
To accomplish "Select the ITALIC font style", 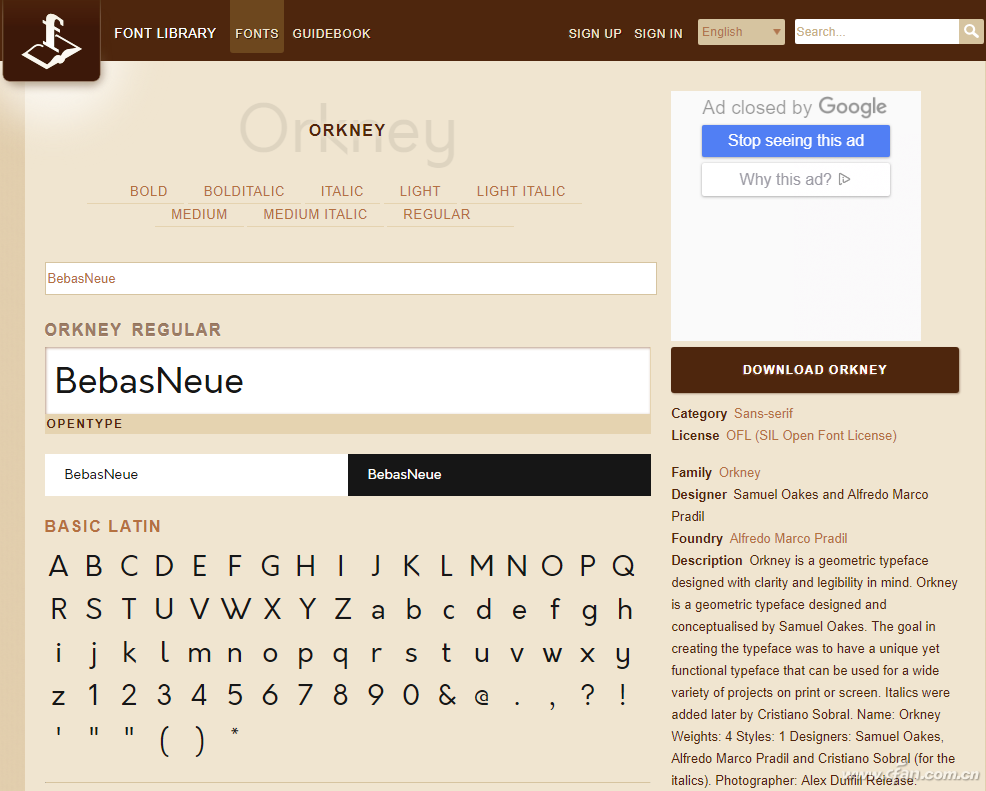I will tap(342, 191).
